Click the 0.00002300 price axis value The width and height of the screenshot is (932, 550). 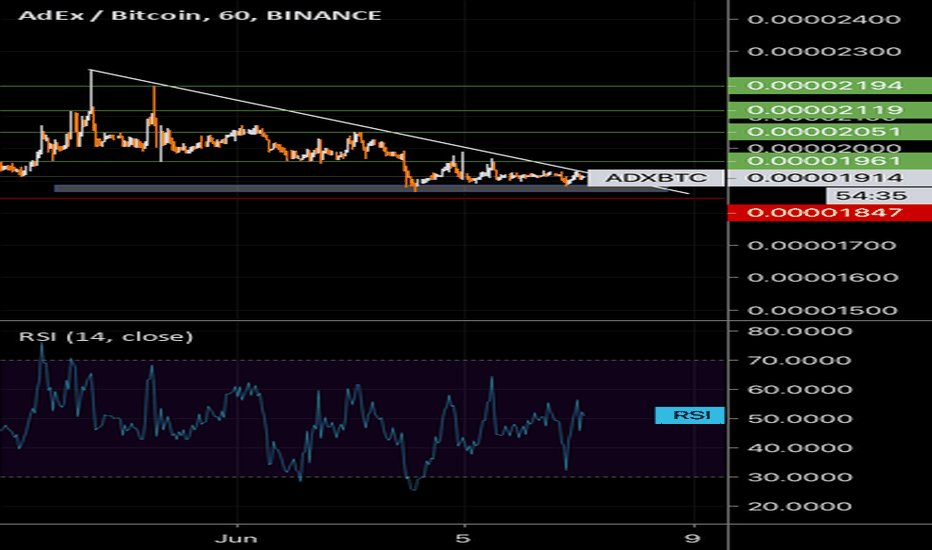[824, 52]
